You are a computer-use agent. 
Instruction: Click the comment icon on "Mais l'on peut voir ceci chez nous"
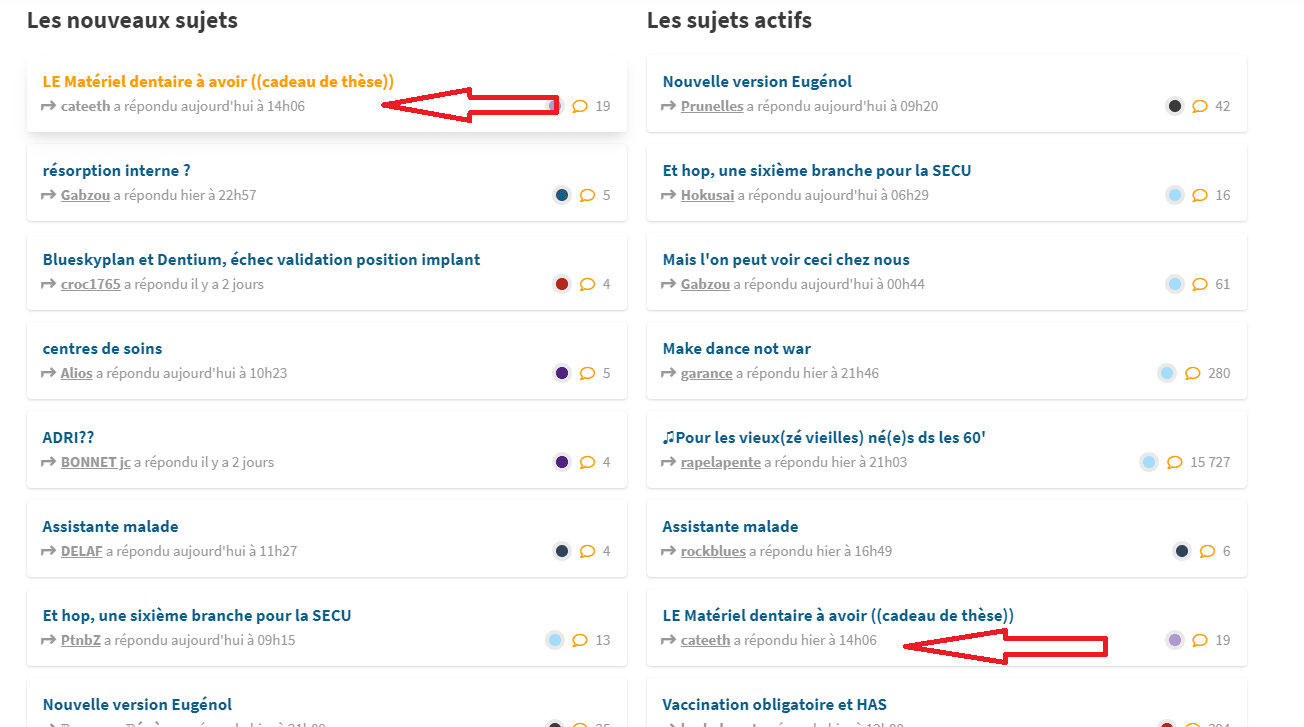coord(1200,284)
